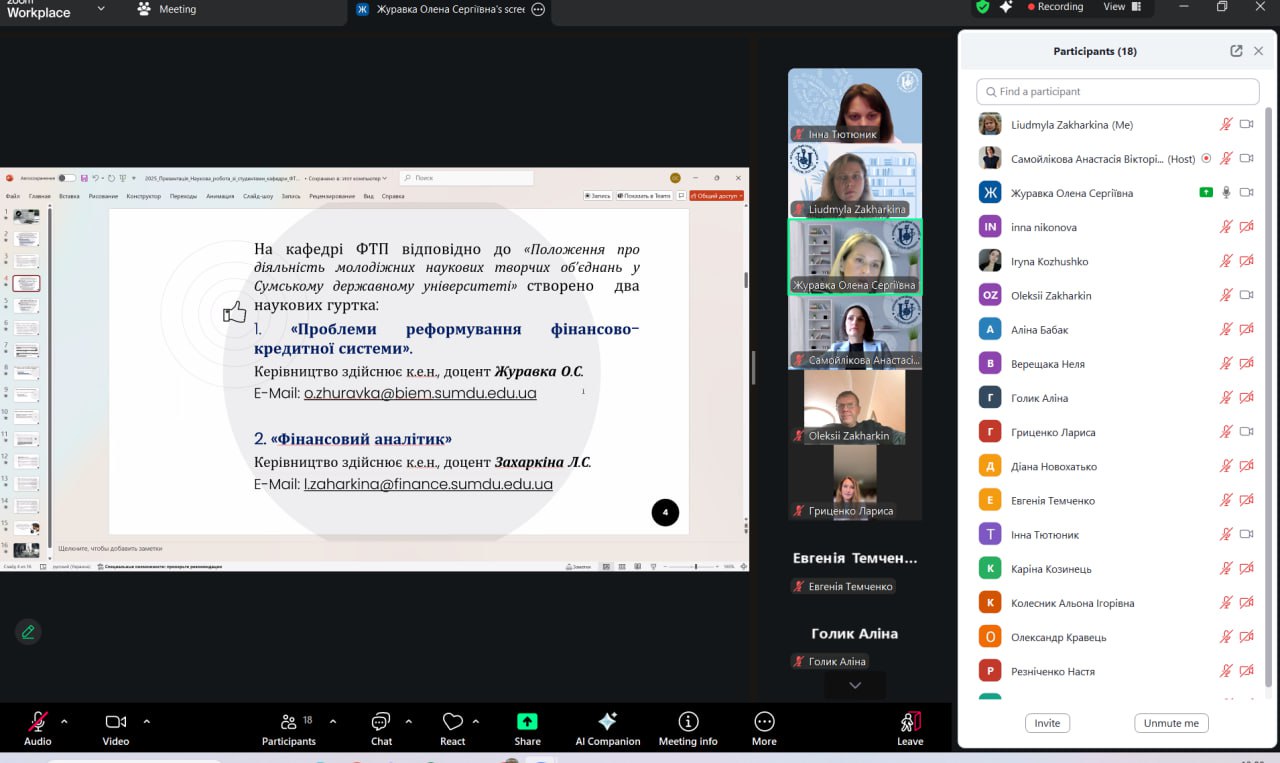
Task: Click the Leave meeting icon
Action: (x=910, y=722)
